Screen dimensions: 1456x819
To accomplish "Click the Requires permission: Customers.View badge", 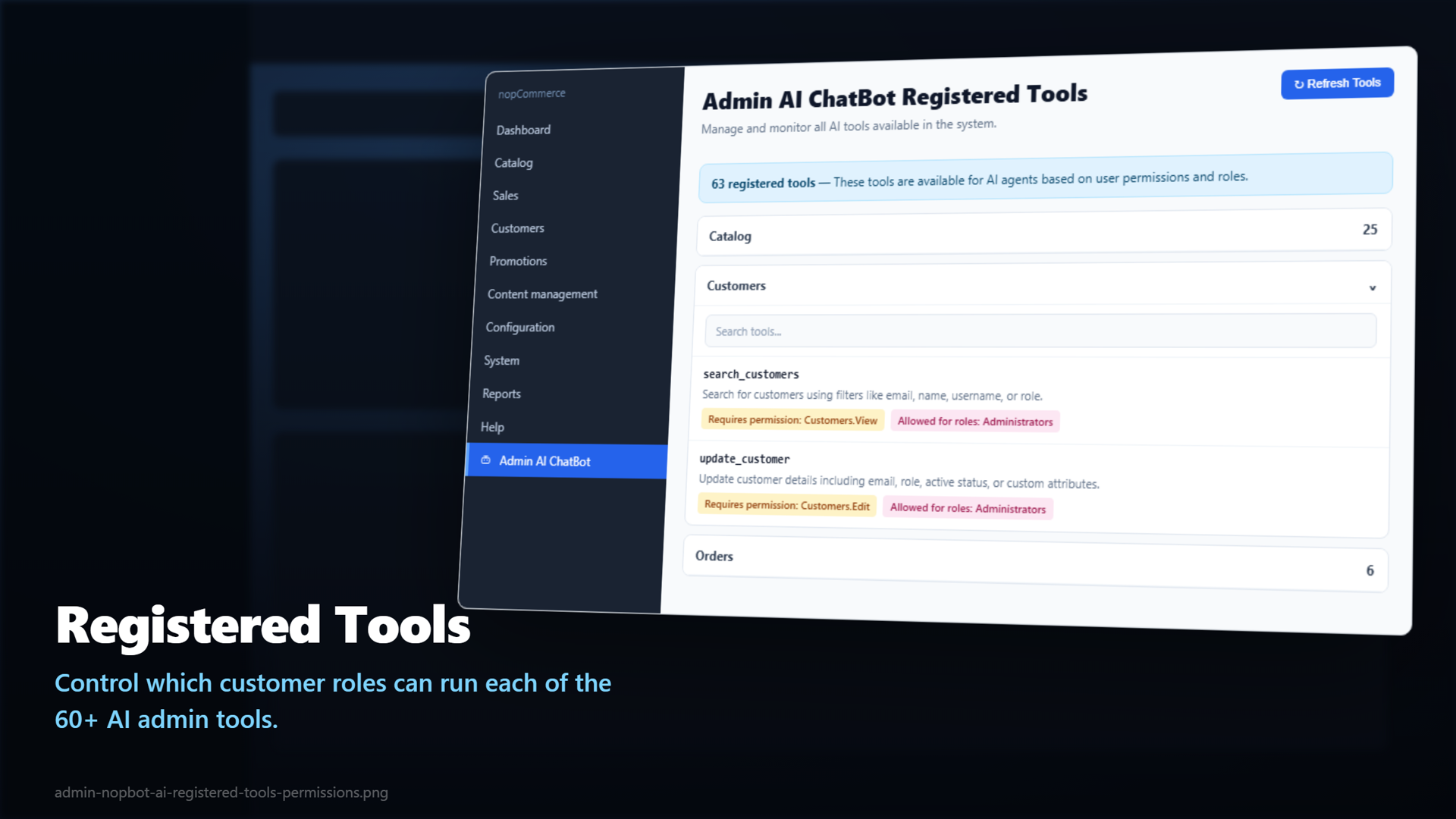I will coord(792,420).
